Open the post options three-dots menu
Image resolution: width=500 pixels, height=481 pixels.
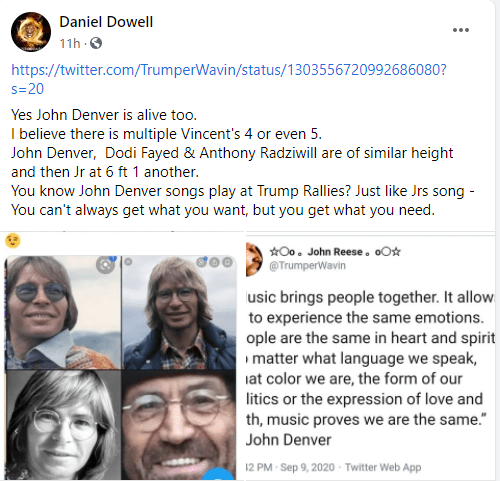coord(461,30)
